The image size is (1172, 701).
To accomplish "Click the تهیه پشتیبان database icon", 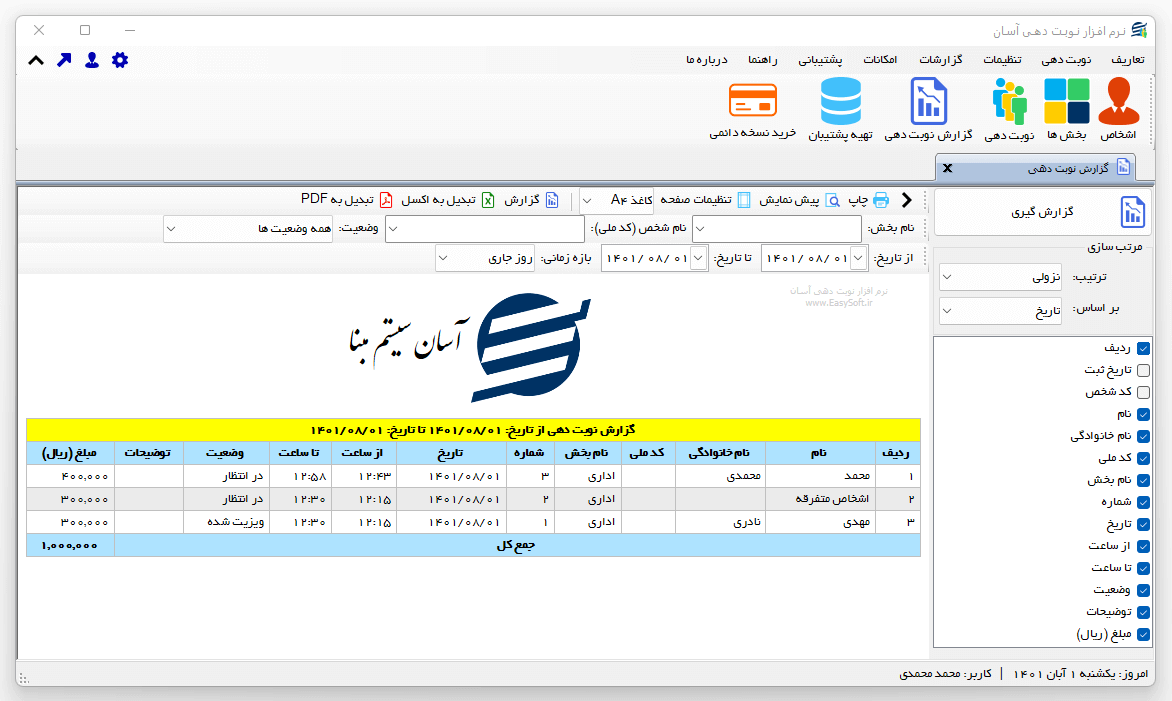I will coord(841,101).
